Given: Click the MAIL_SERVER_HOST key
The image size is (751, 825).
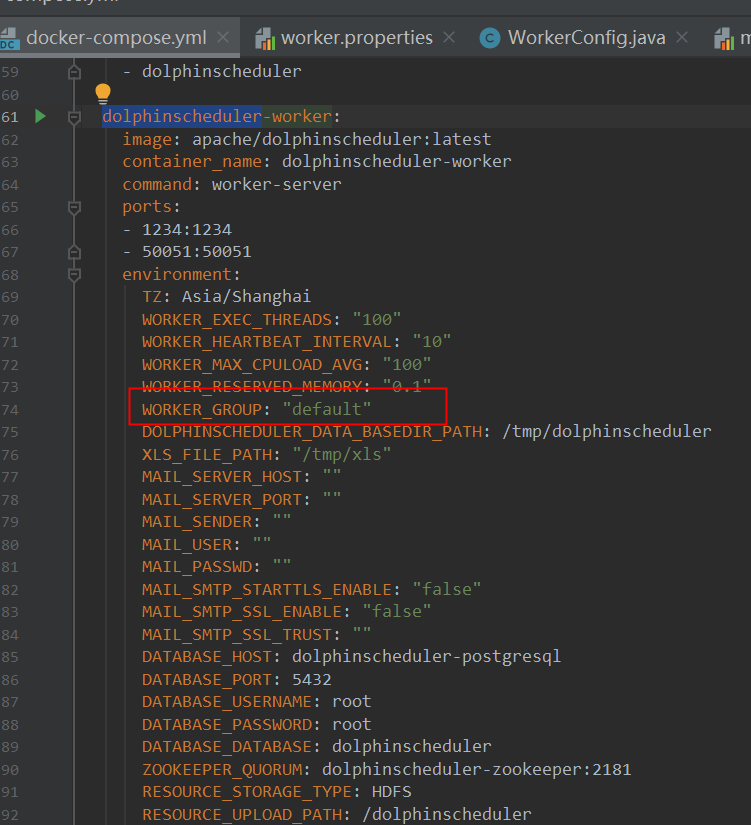Looking at the screenshot, I should click(222, 477).
